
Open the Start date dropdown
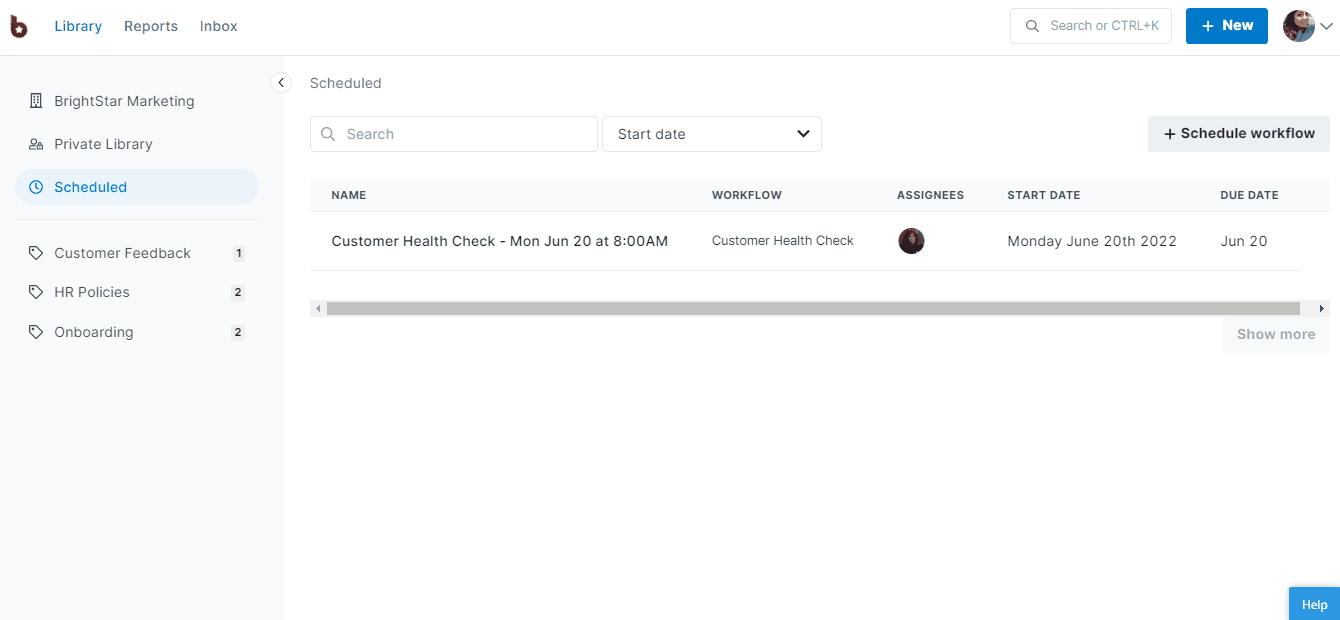click(x=711, y=133)
